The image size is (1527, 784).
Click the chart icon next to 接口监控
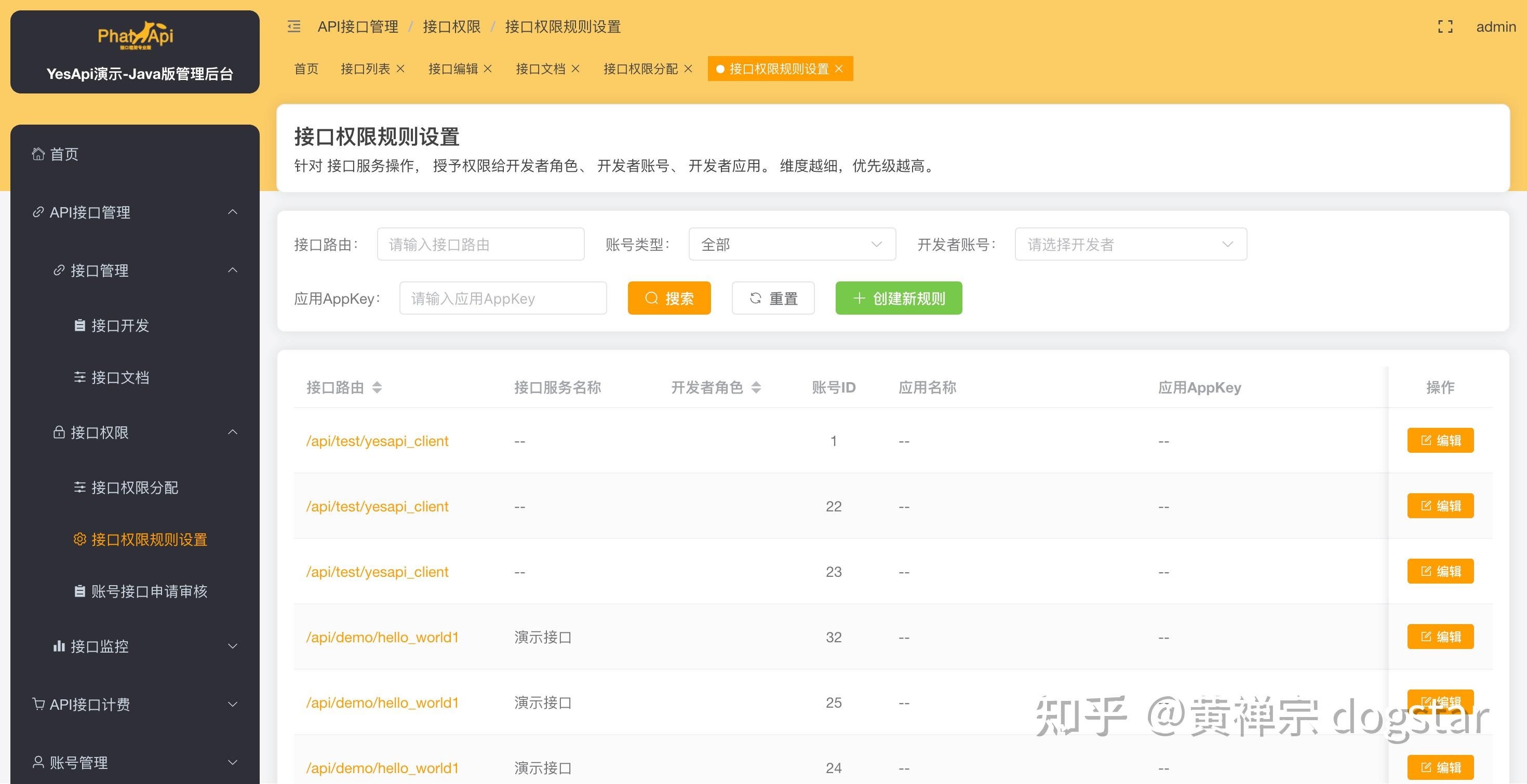tap(59, 646)
